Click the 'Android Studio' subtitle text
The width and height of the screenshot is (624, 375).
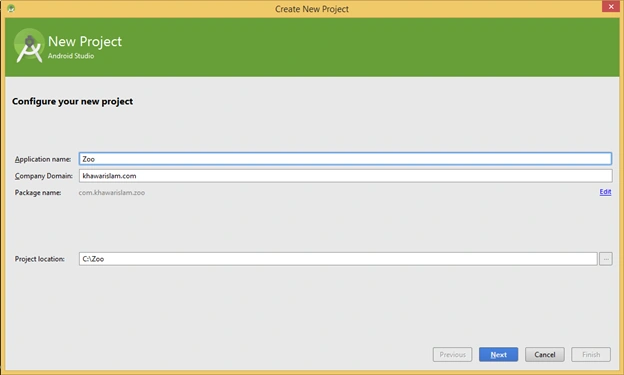point(71,56)
